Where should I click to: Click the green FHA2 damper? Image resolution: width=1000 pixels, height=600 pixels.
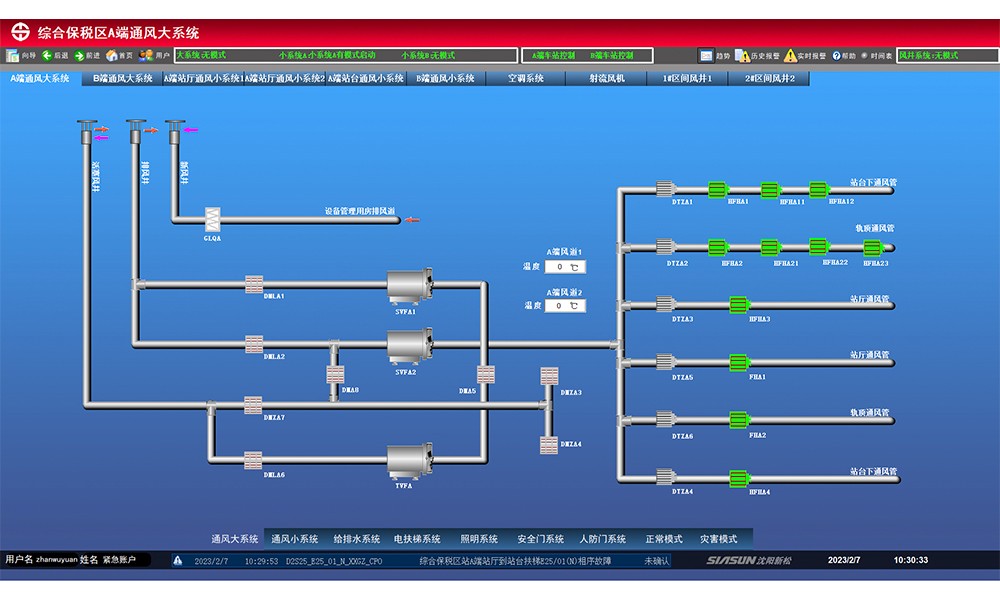[739, 420]
